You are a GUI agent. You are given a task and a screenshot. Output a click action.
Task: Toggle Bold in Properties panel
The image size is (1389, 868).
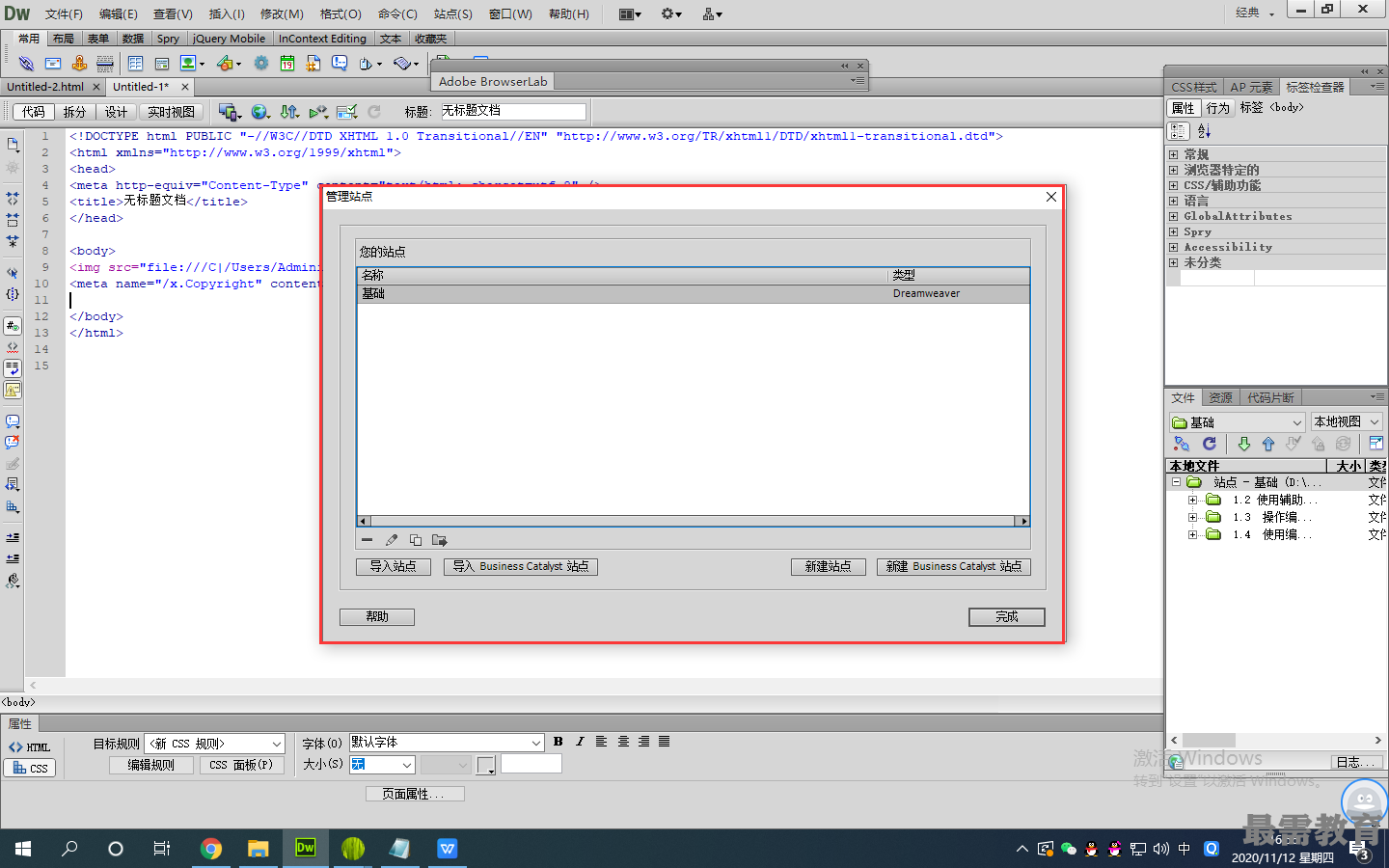tap(558, 742)
